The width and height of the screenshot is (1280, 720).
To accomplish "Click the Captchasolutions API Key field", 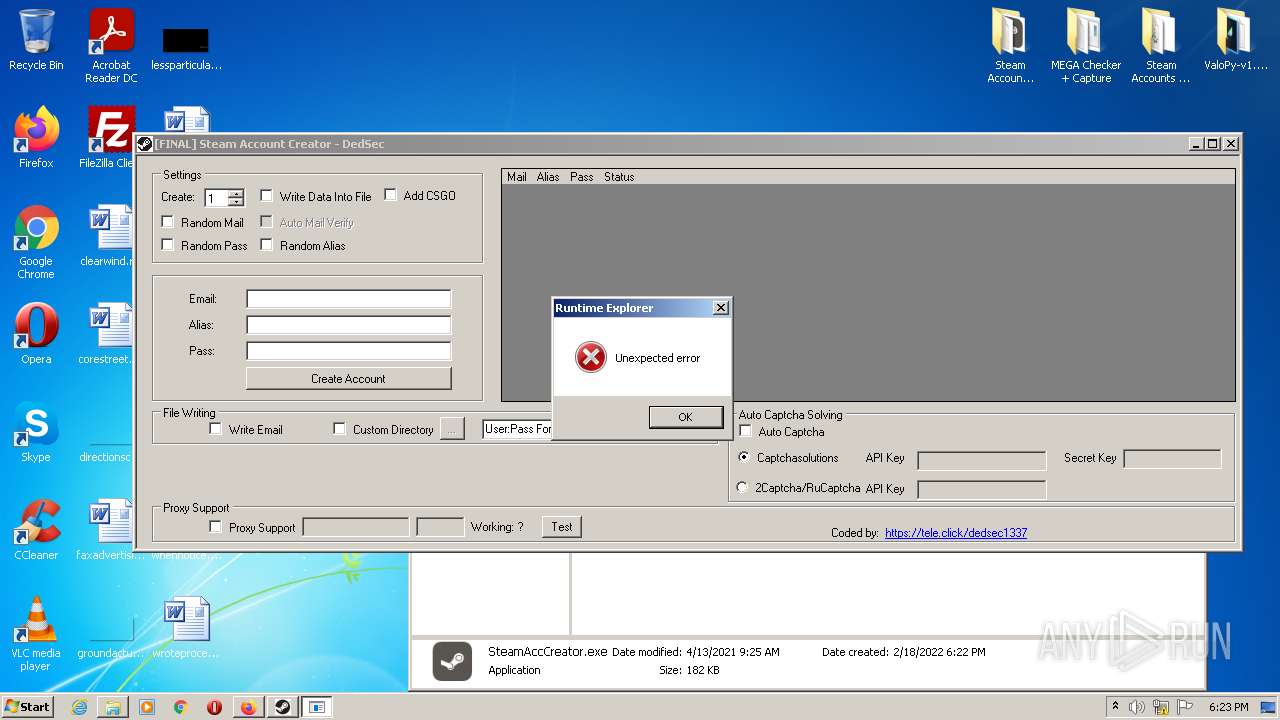I will 982,460.
